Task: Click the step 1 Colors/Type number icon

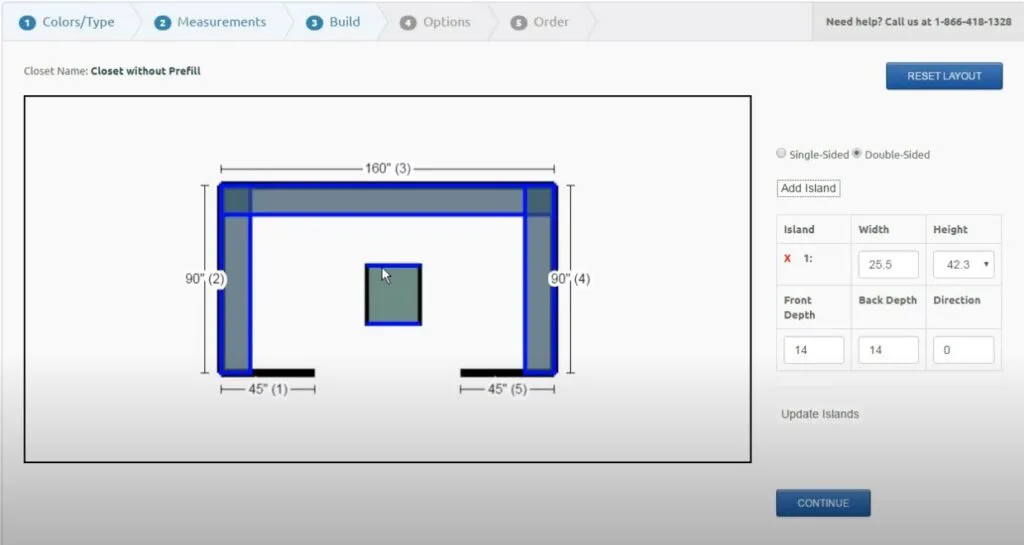Action: coord(28,22)
